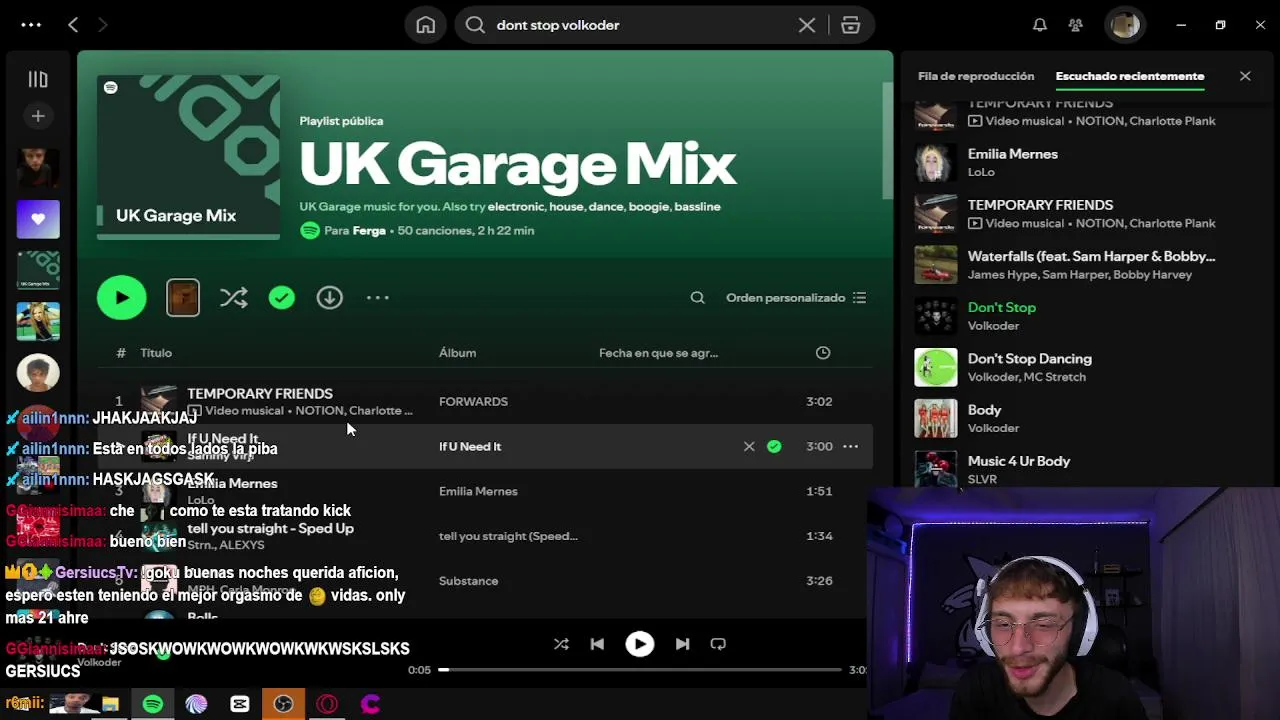
Task: Click the track preview thumbnail beside green play
Action: [x=183, y=298]
